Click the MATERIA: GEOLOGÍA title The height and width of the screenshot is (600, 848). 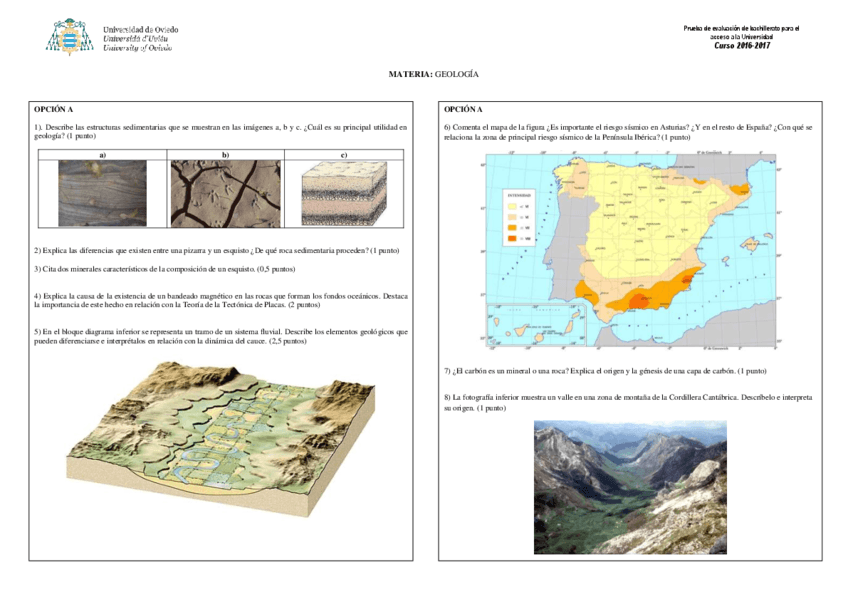433,72
